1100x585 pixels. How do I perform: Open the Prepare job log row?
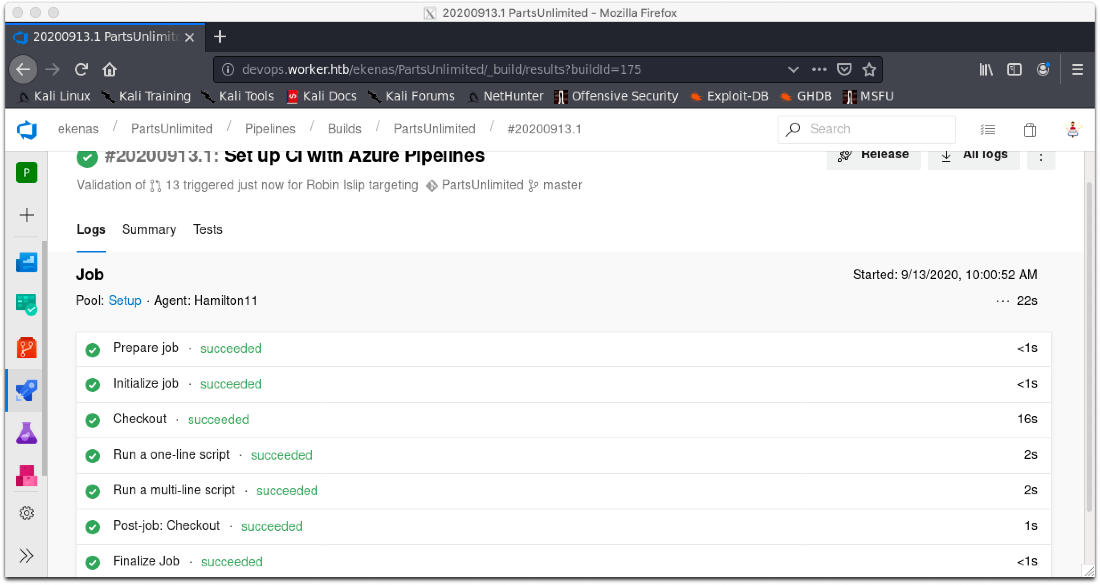point(563,349)
